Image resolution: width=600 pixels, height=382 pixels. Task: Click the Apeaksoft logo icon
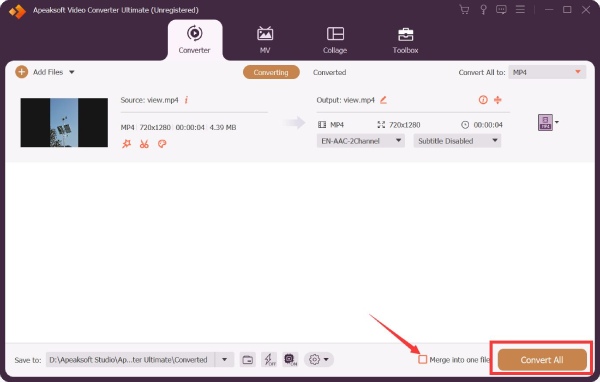tap(17, 11)
